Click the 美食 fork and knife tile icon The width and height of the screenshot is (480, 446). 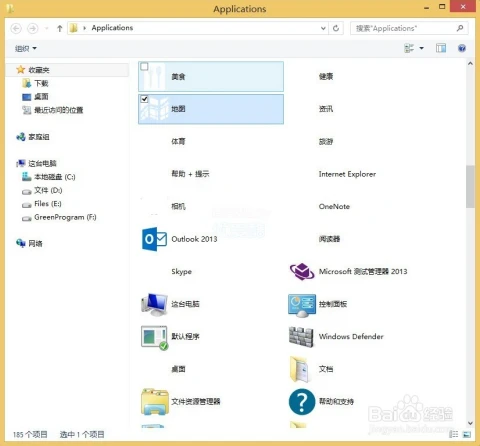(154, 76)
